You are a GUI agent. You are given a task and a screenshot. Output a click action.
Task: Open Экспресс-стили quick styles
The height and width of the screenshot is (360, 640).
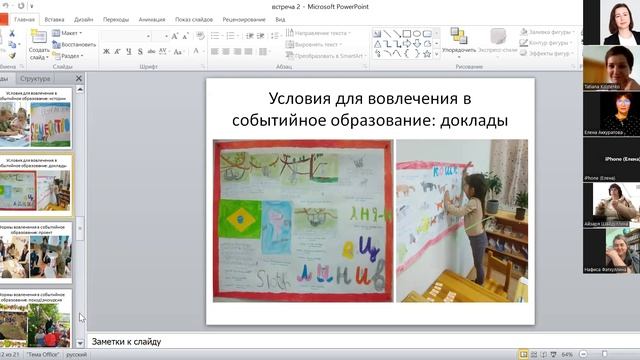click(x=498, y=42)
